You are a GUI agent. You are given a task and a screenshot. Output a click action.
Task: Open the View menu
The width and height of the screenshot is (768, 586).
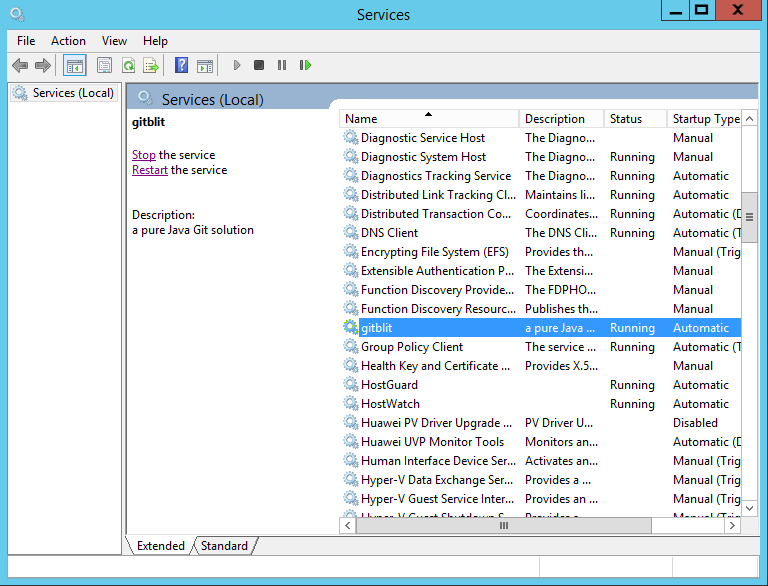click(x=114, y=41)
